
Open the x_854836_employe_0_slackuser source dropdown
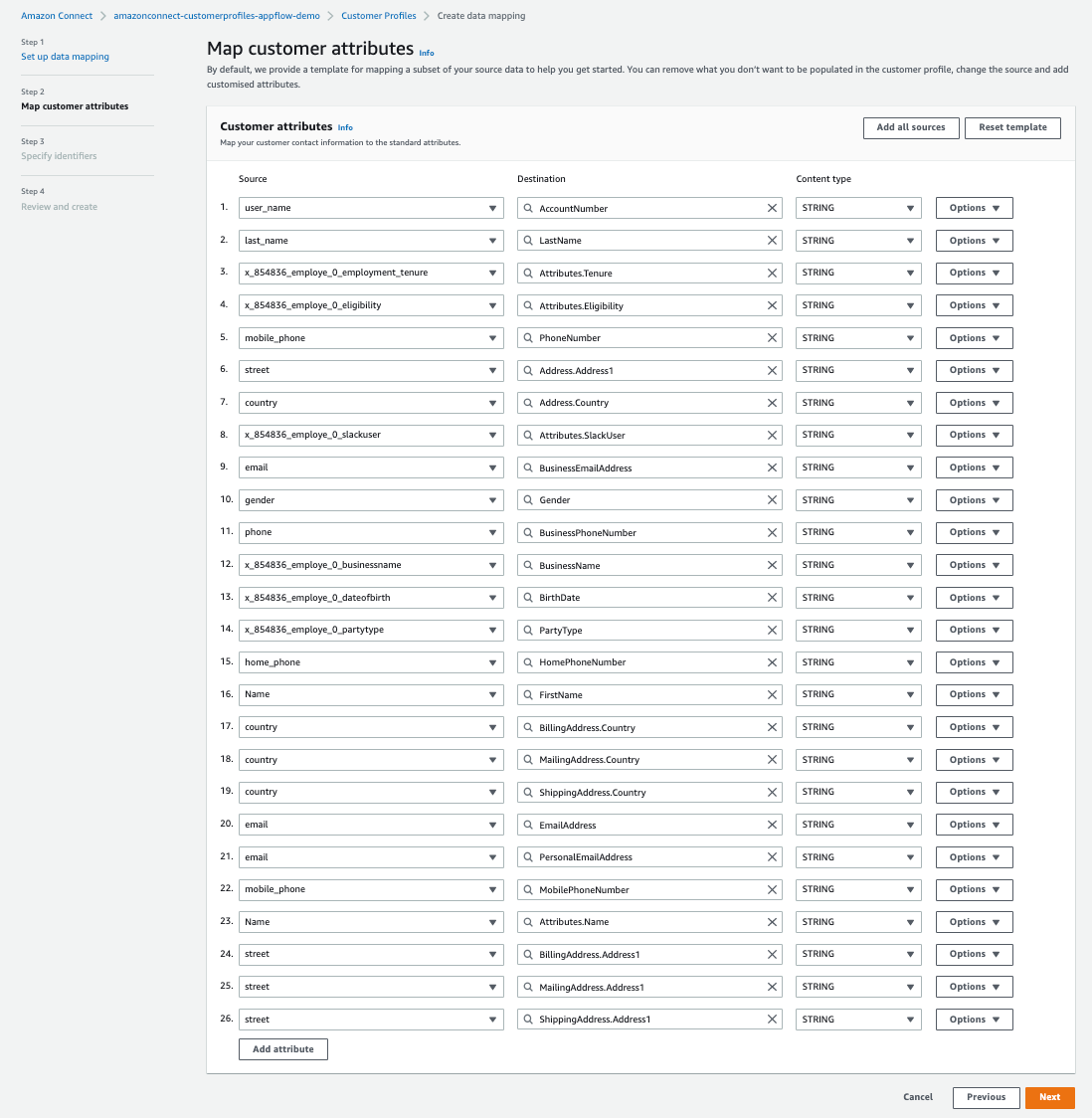click(371, 435)
